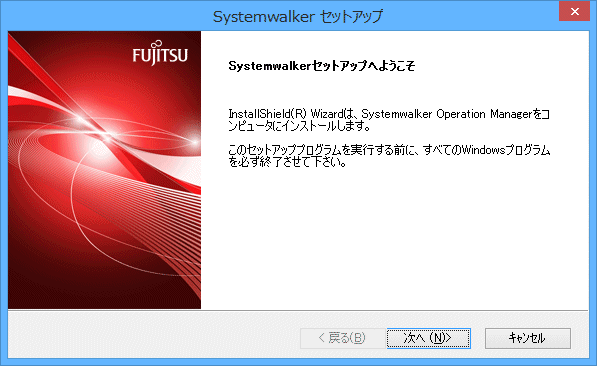Click the キャンセル cancel button
The height and width of the screenshot is (366, 597).
tap(528, 338)
